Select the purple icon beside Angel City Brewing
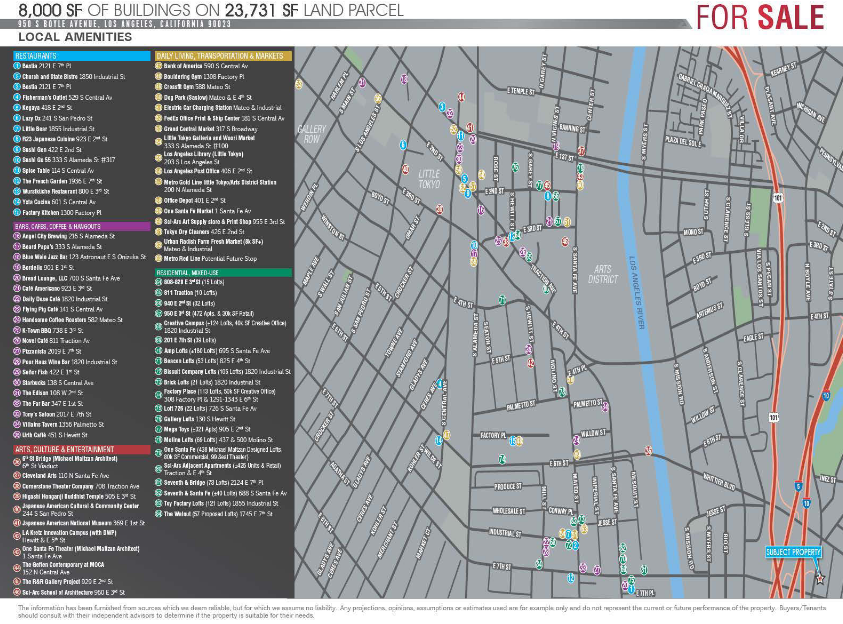The width and height of the screenshot is (843, 624). point(17,236)
